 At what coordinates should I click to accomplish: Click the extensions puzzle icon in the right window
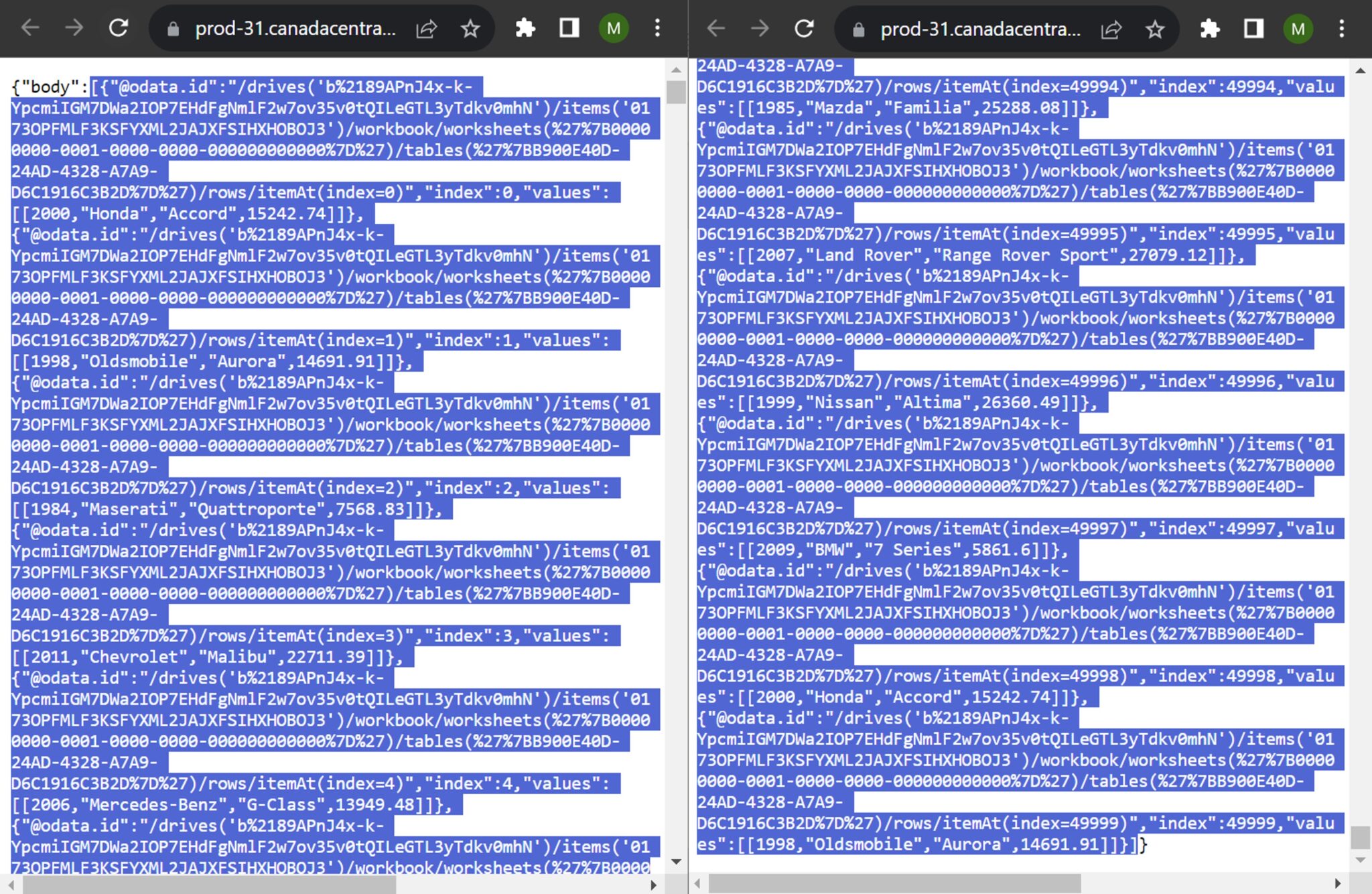coord(1209,28)
